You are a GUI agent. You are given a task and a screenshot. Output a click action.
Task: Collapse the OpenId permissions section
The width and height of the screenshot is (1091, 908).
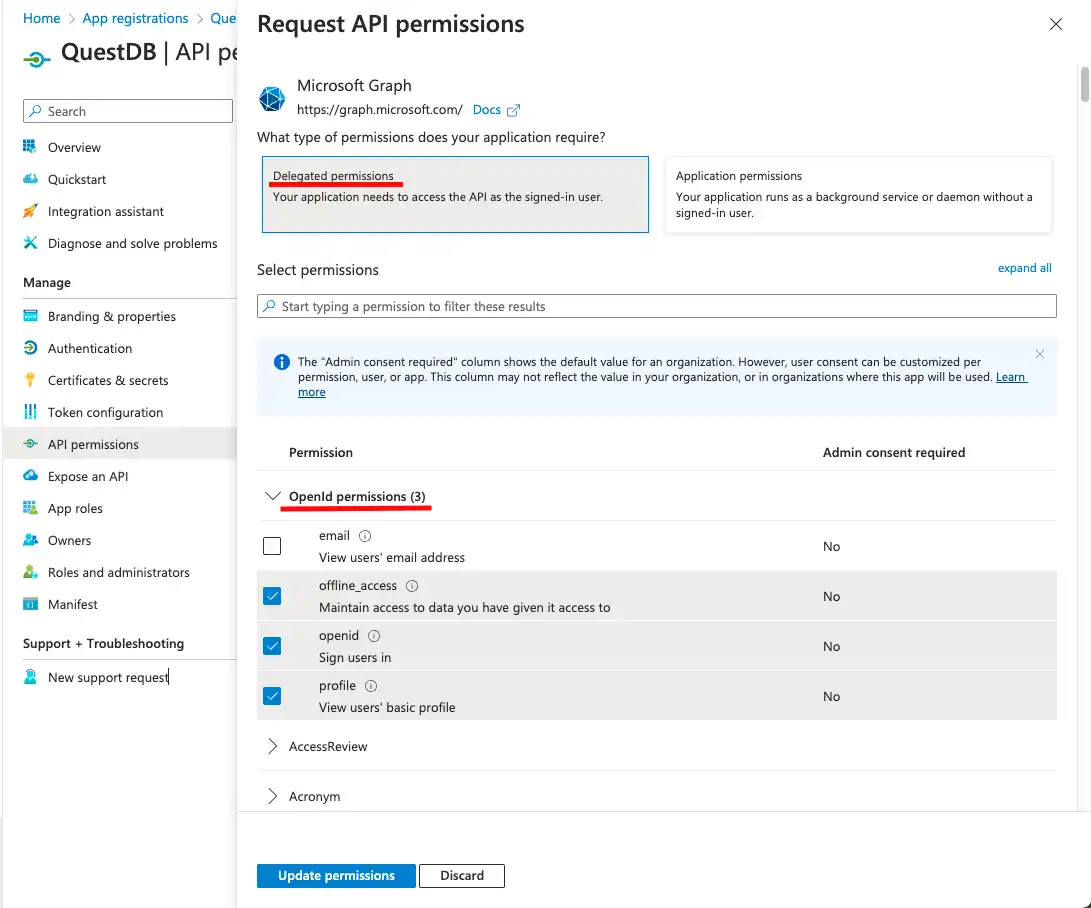[x=273, y=496]
